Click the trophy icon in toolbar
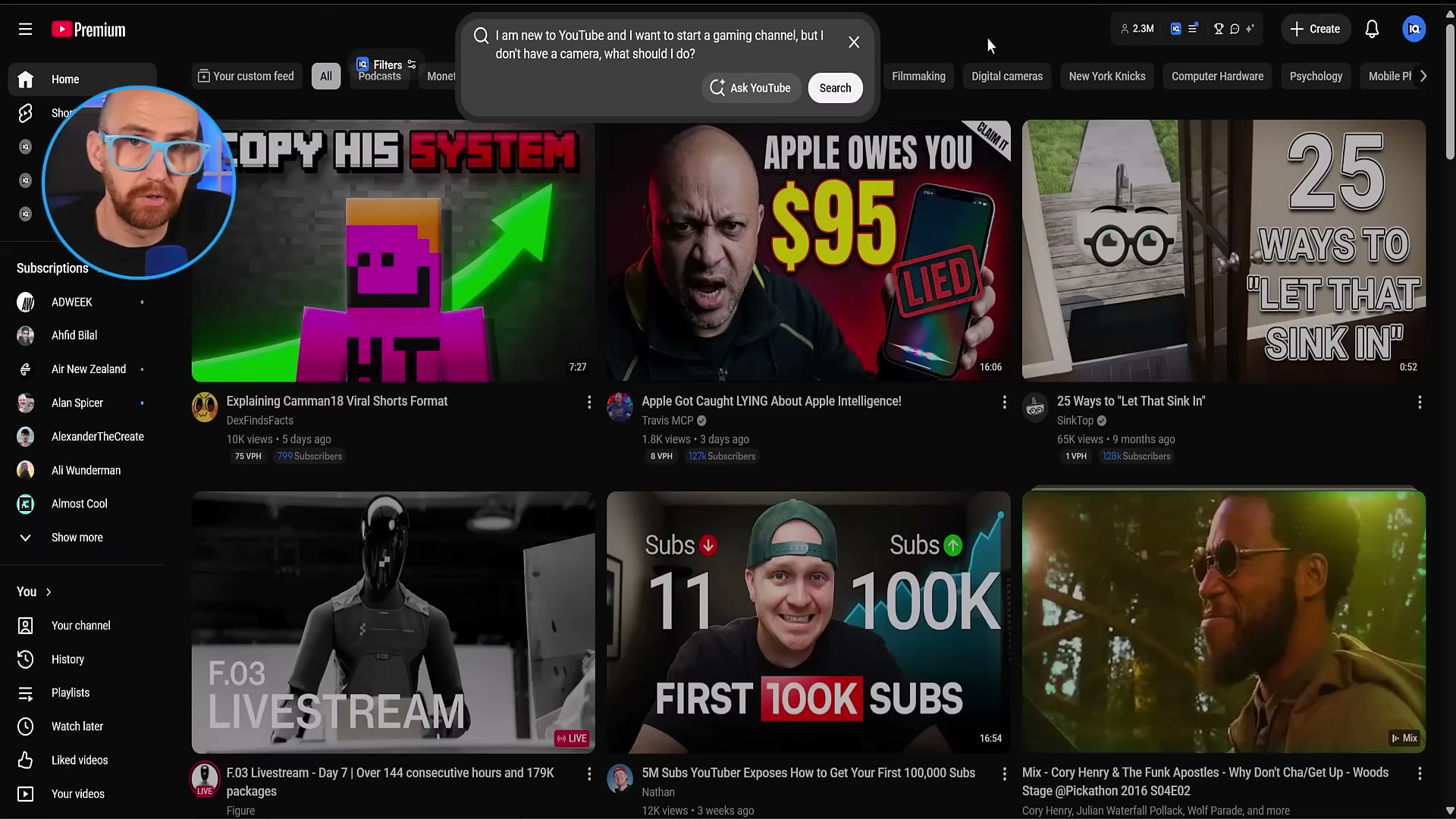This screenshot has width=1456, height=819. 1219,29
